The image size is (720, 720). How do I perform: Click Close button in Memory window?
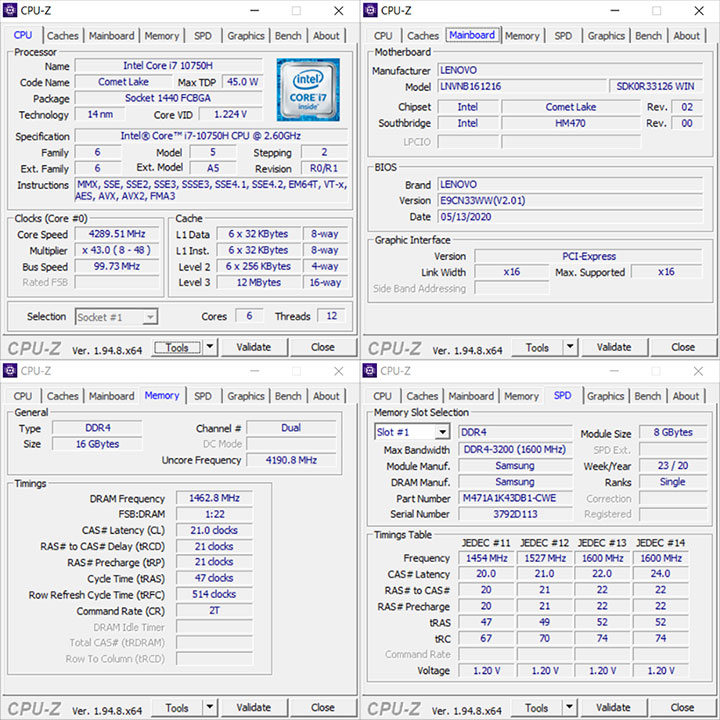323,708
